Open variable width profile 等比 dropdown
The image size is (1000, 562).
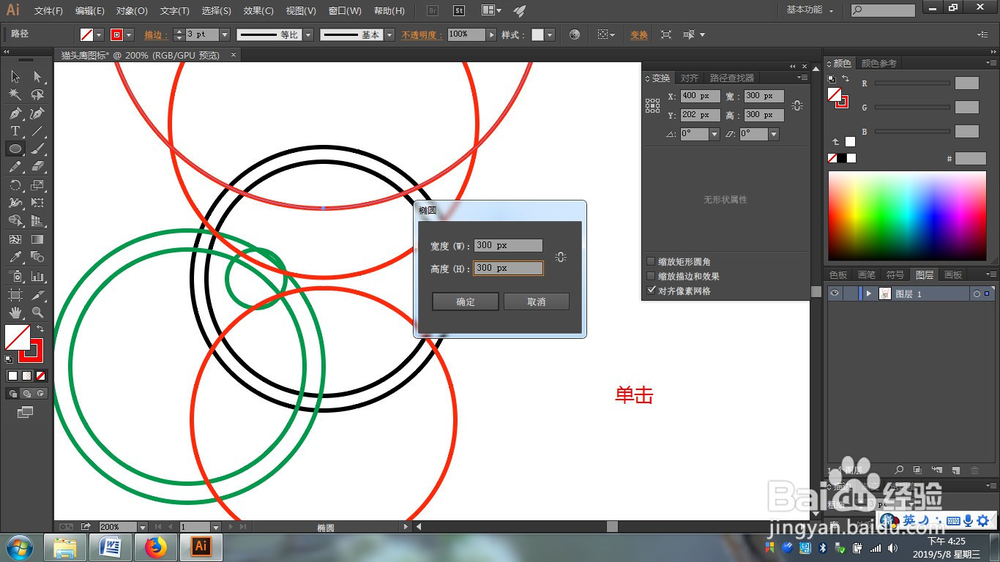[308, 35]
